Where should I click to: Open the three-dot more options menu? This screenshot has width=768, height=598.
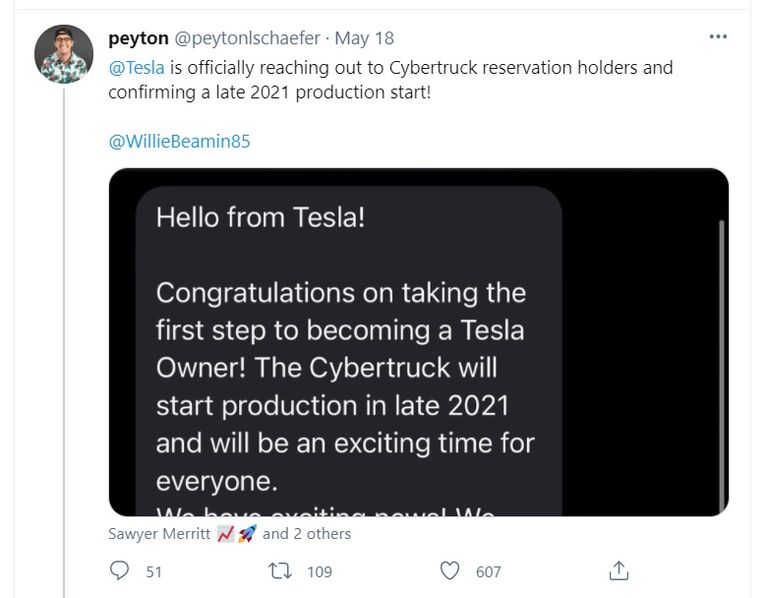(x=718, y=37)
